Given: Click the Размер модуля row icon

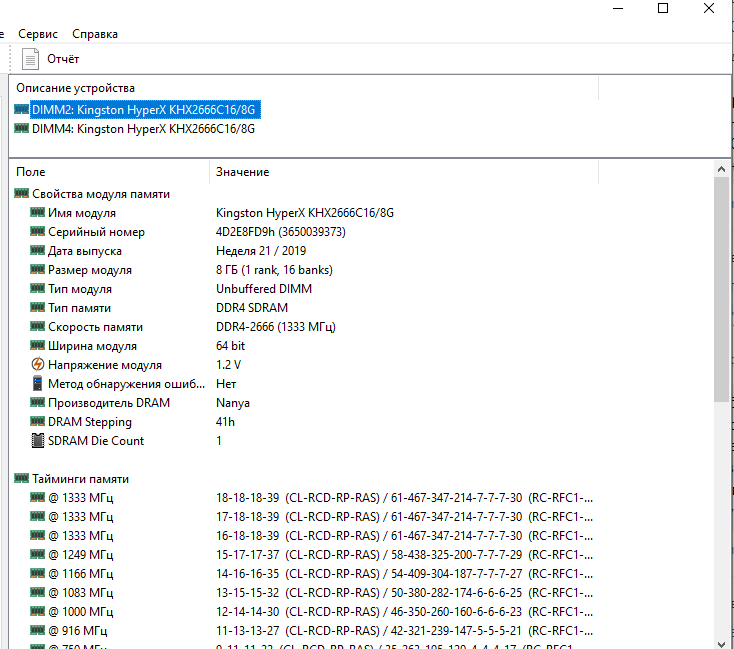Looking at the screenshot, I should (37, 269).
